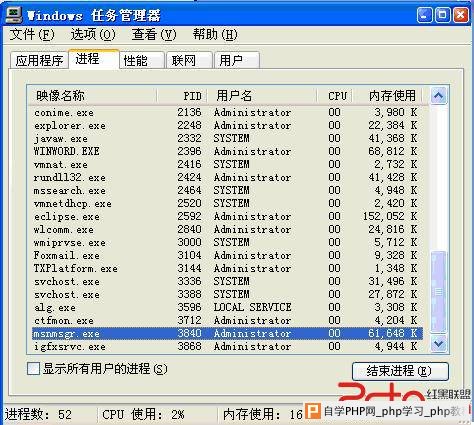Click the Task Manager title bar icon
474x425 pixels.
click(14, 15)
